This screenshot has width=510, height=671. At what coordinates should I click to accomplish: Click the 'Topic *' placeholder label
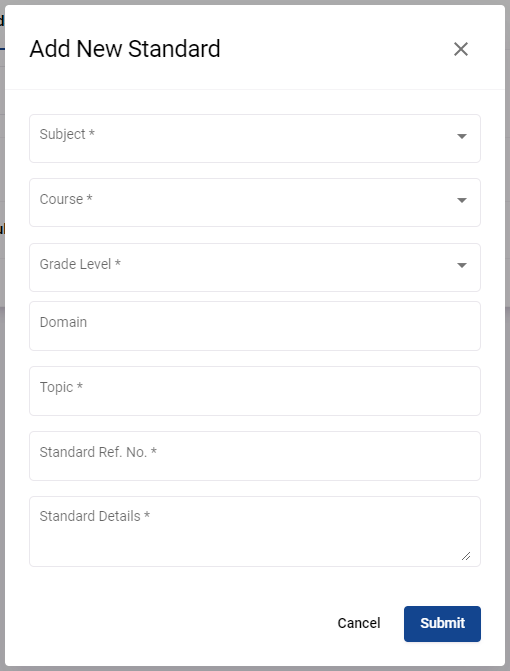(61, 387)
